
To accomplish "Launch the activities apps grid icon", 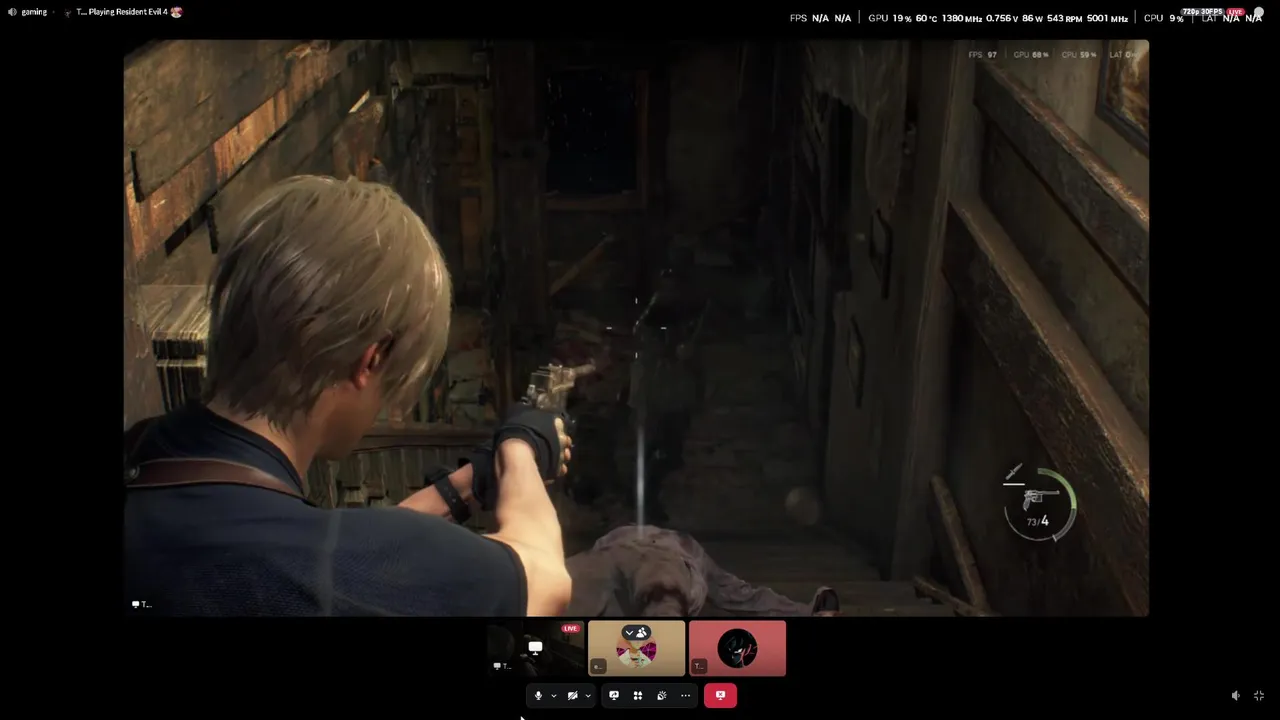I will pyautogui.click(x=638, y=695).
